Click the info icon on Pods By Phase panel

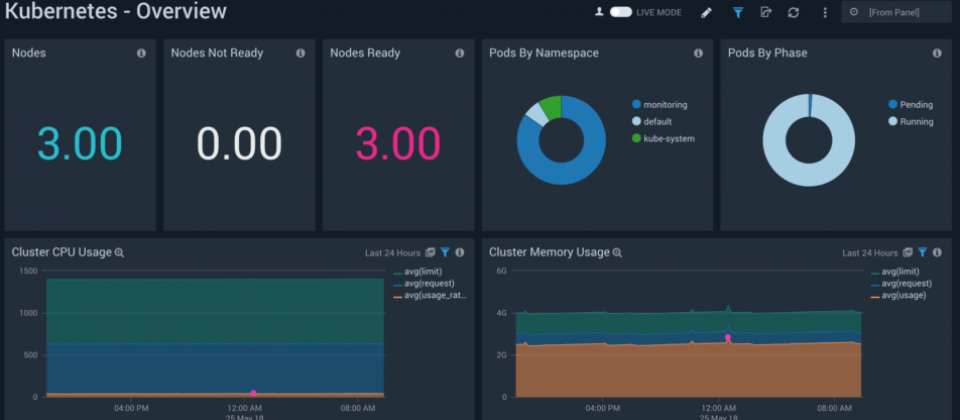tap(937, 53)
